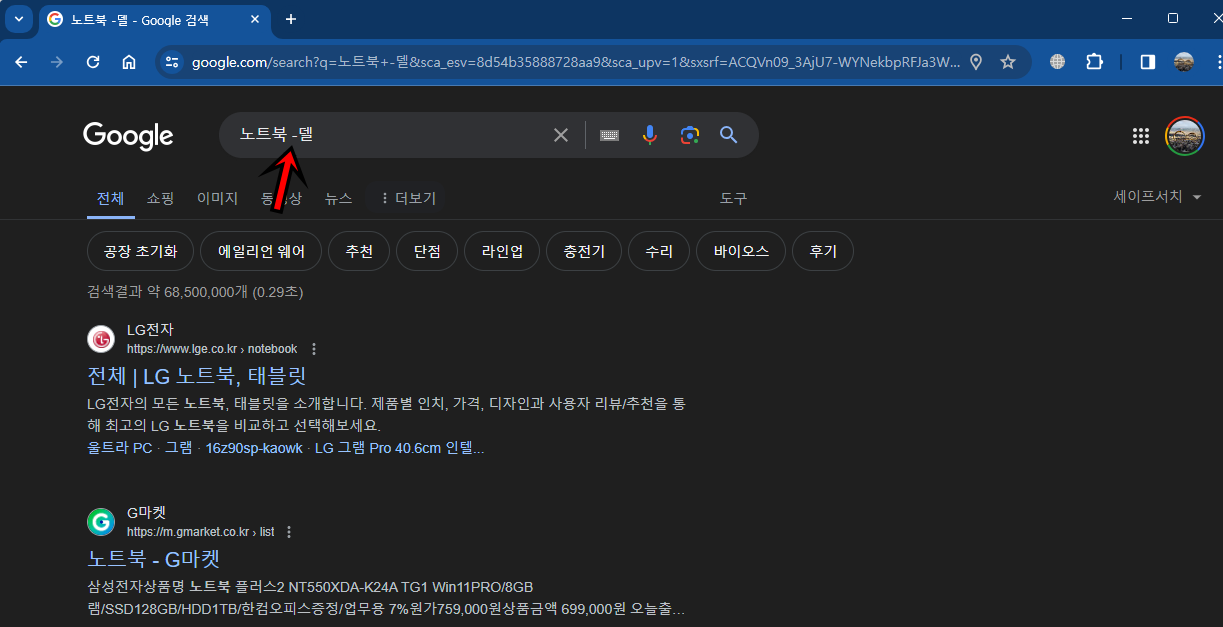Click the 에일리언 웨어 filter chip
Screen dimensions: 1223x627
(x=260, y=251)
